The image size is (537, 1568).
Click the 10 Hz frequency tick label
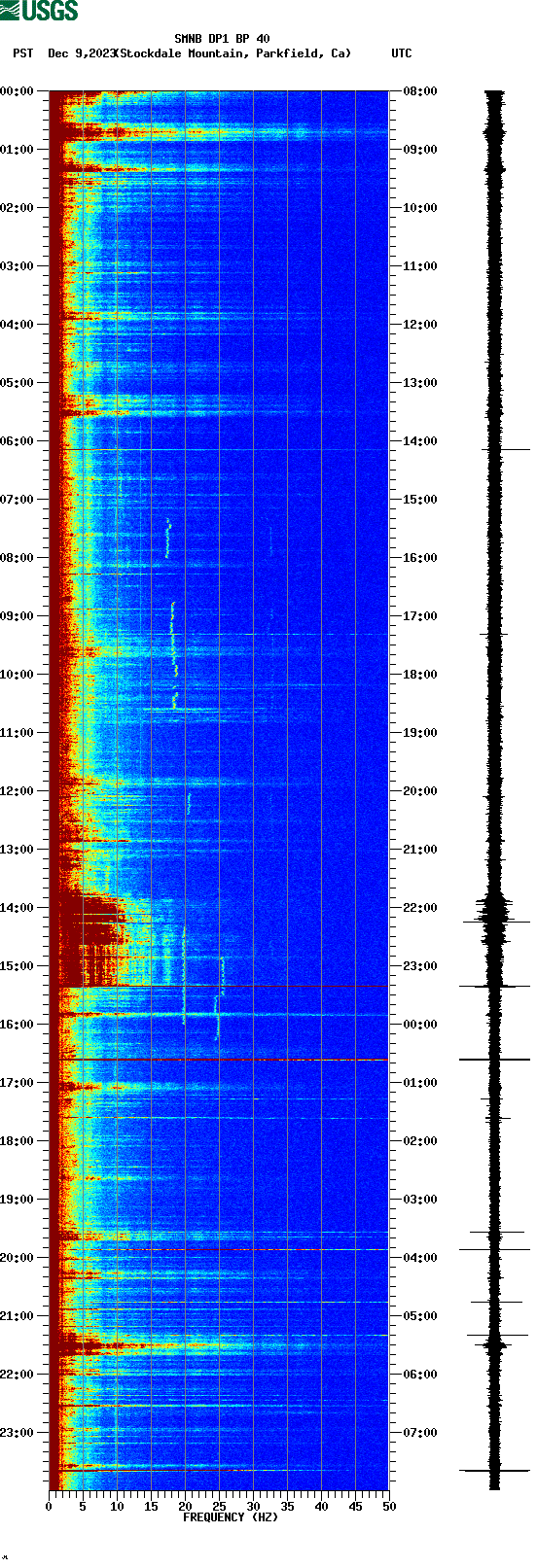coord(117,1507)
